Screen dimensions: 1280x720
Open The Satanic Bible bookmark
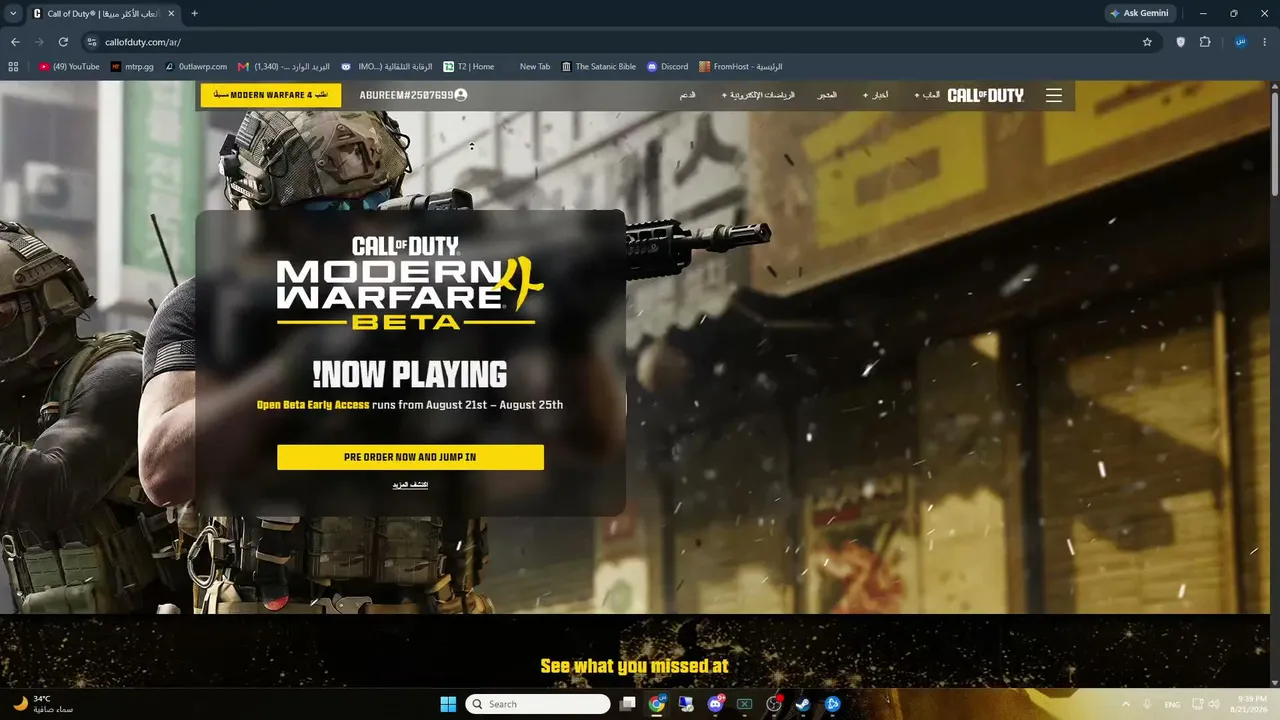pyautogui.click(x=599, y=67)
